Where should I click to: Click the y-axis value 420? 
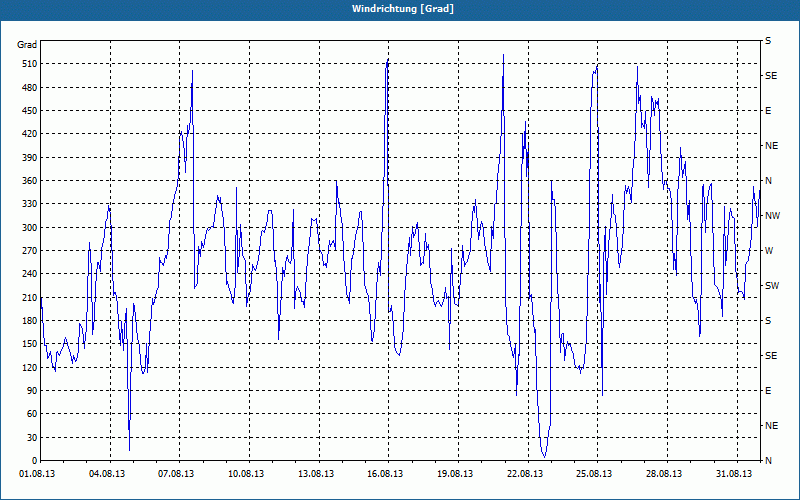click(x=28, y=134)
